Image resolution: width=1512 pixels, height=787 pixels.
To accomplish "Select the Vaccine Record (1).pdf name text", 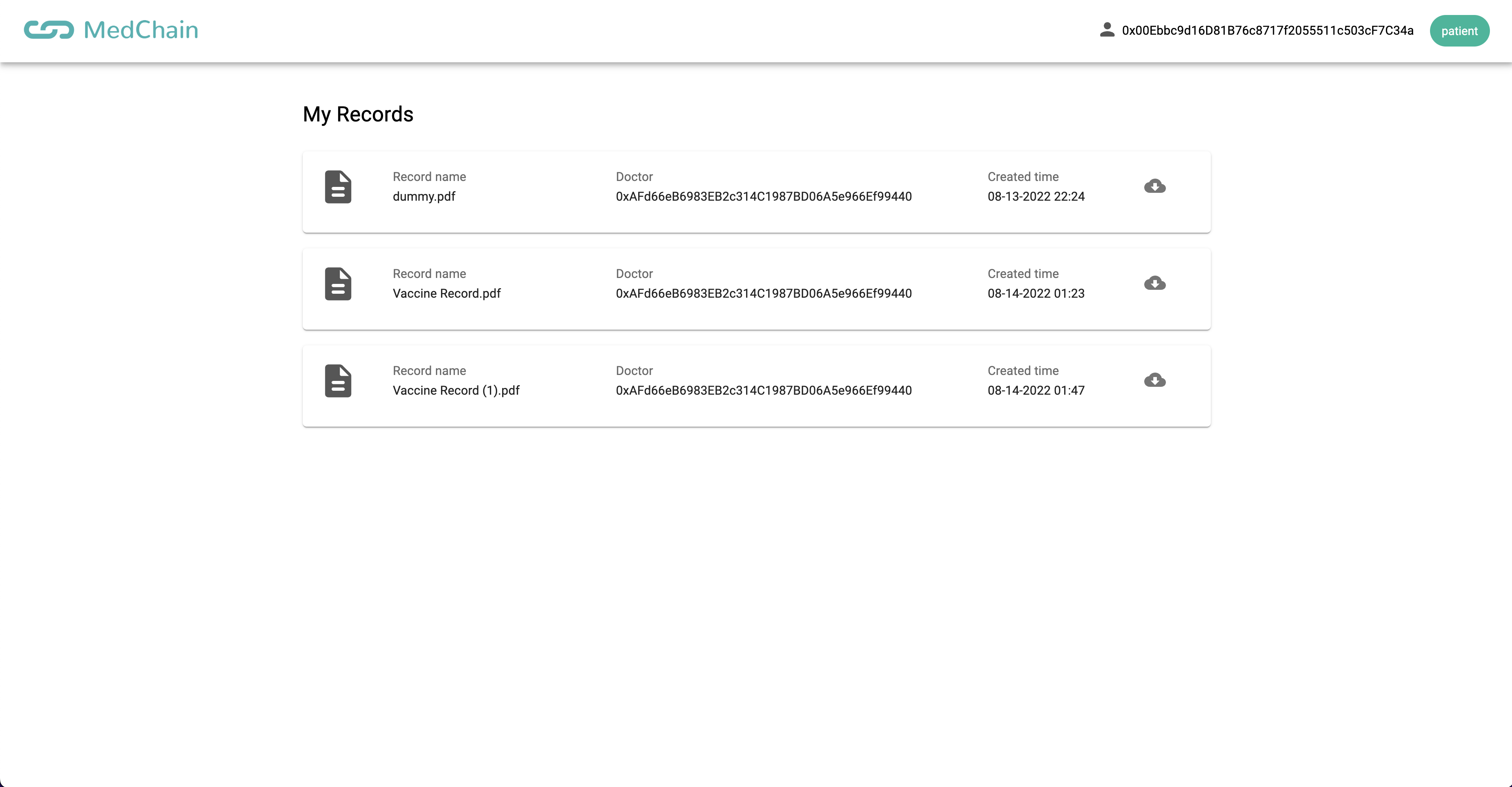I will [456, 390].
